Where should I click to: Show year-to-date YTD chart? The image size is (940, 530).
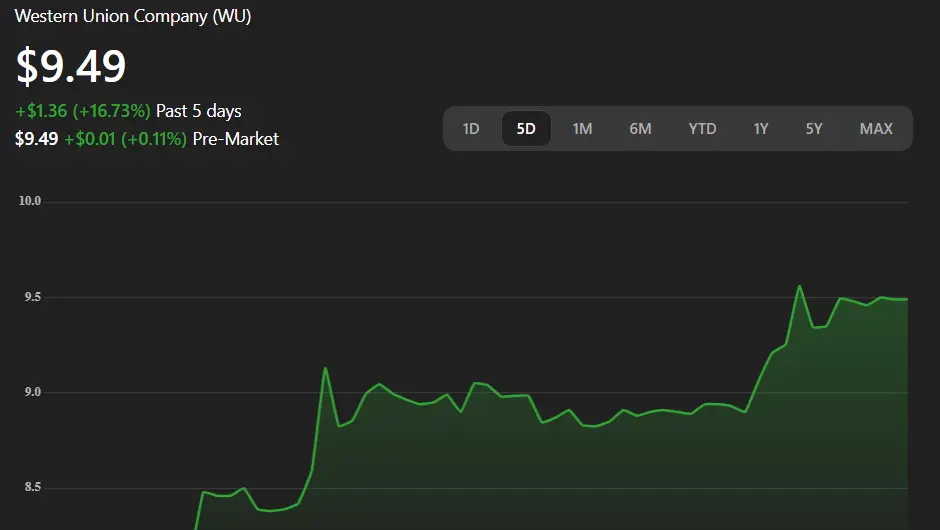coord(702,129)
